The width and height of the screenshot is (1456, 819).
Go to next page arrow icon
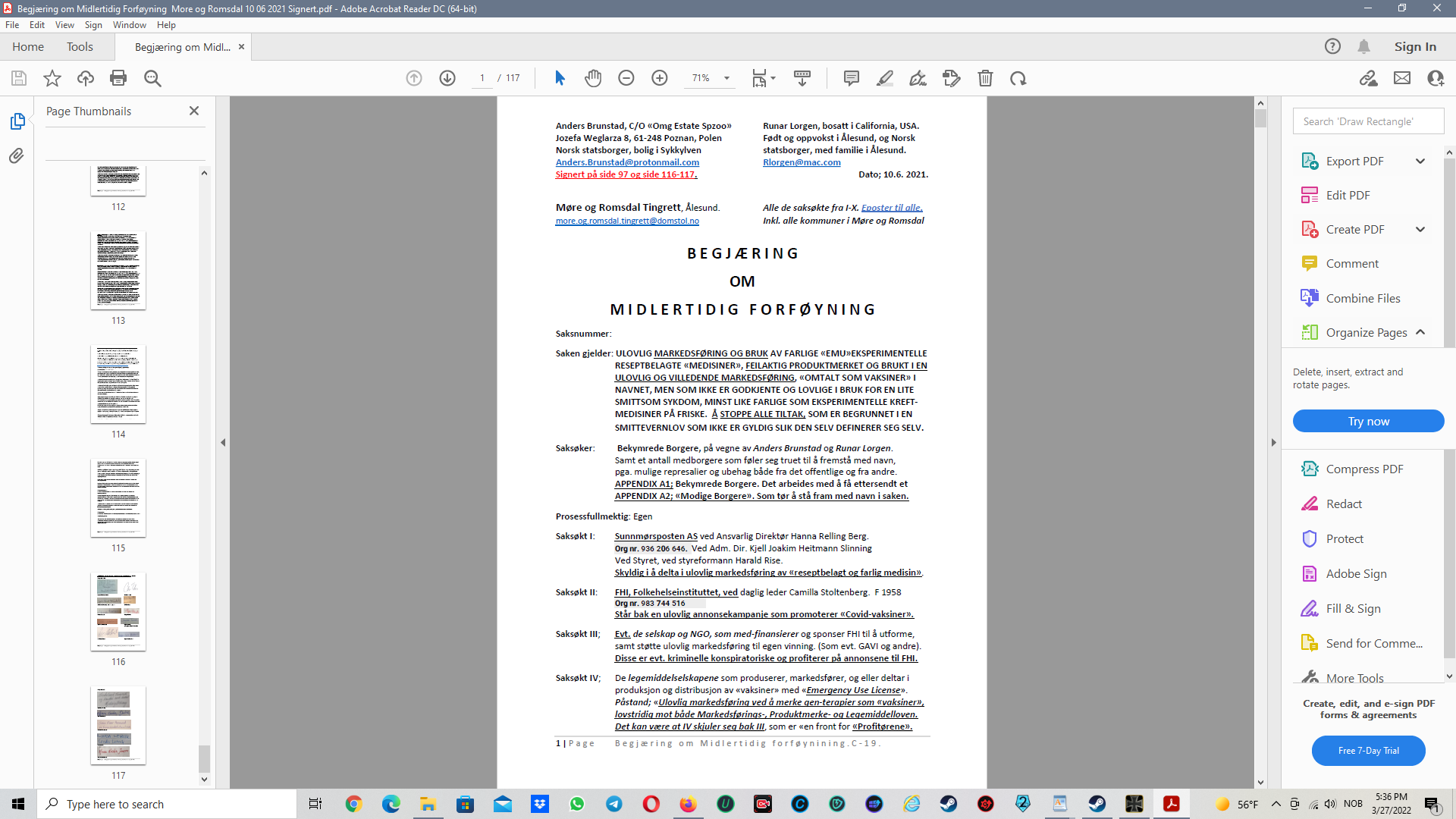point(447,78)
